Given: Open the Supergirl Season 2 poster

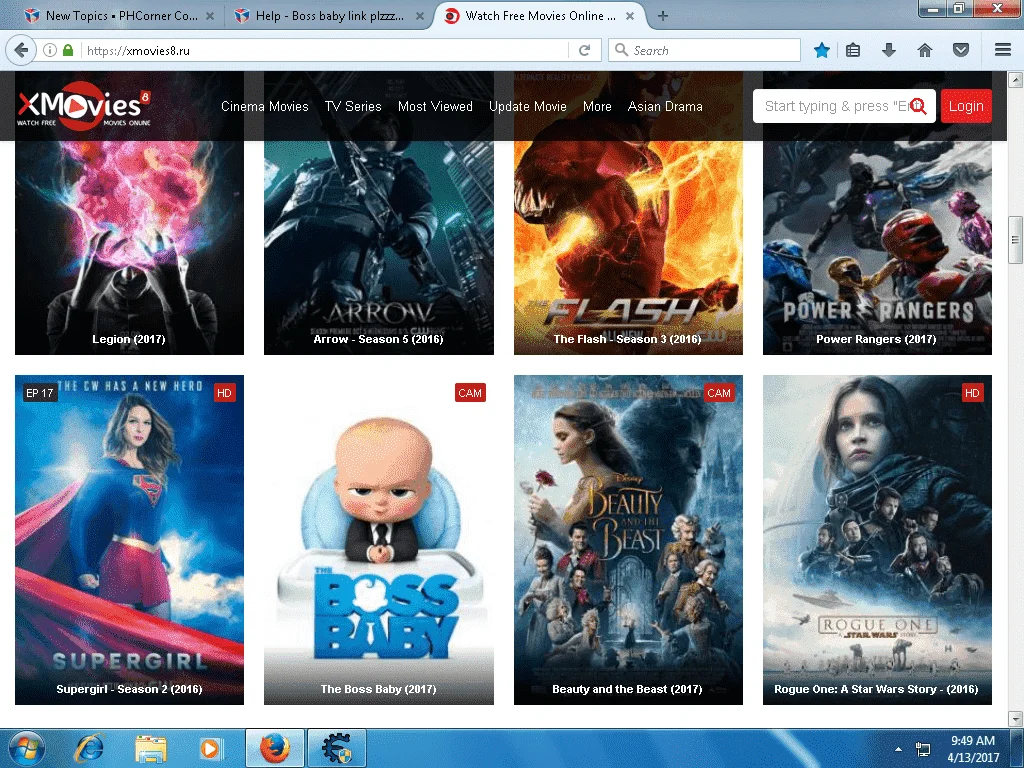Looking at the screenshot, I should [129, 539].
